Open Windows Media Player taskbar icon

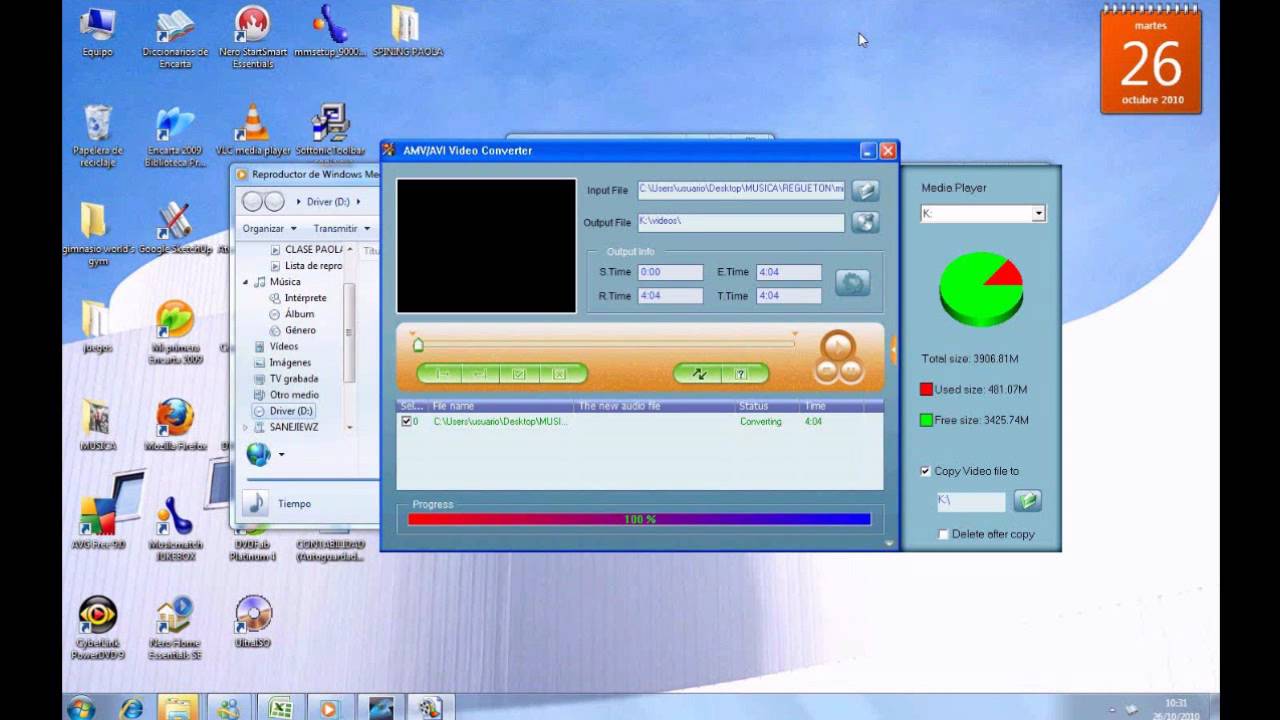coord(328,708)
